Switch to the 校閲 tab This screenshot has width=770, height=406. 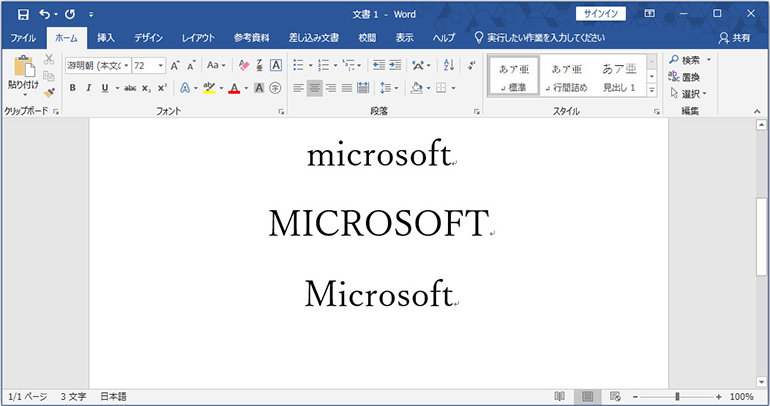click(x=367, y=38)
